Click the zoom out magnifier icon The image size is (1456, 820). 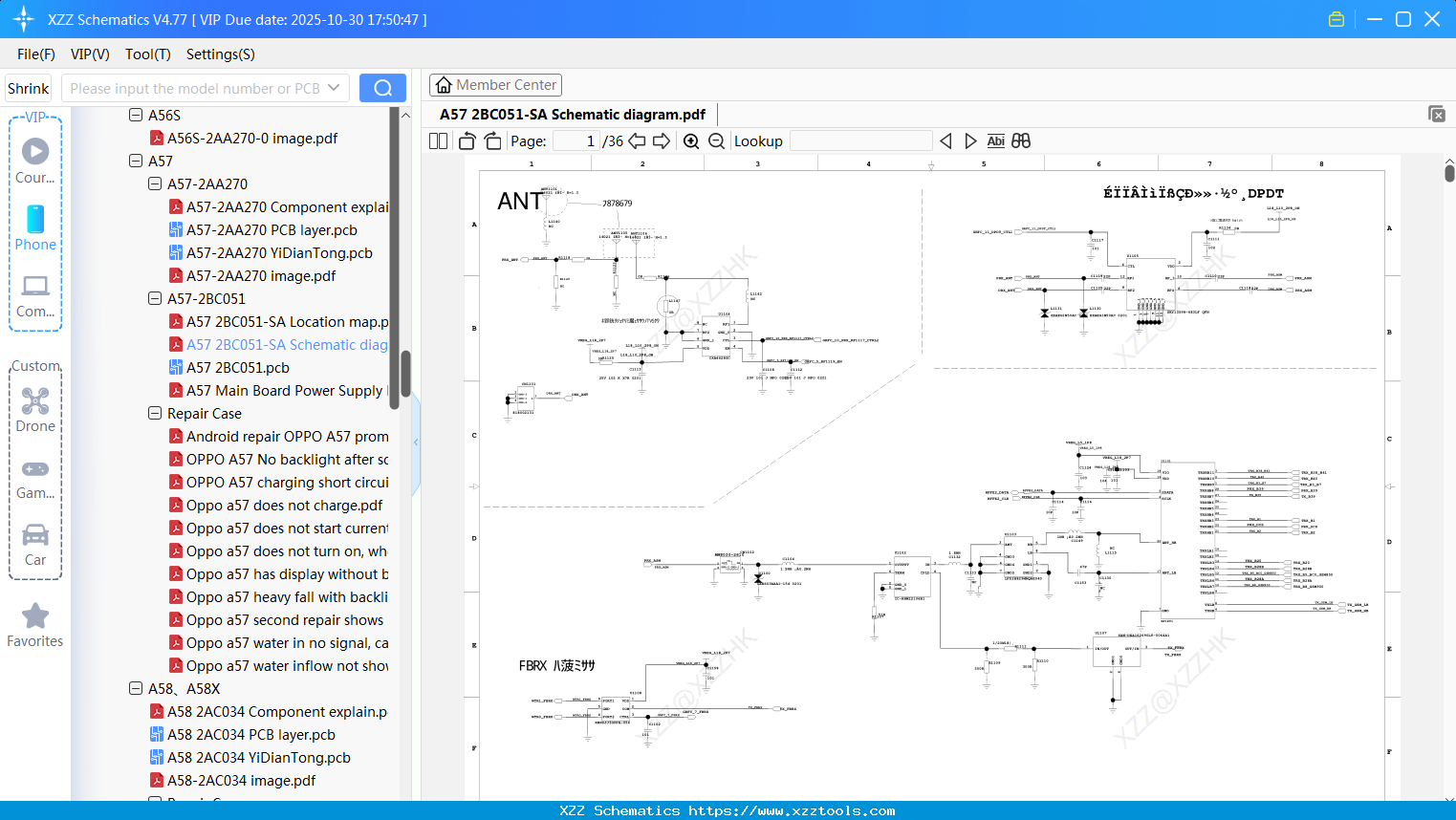tap(716, 141)
